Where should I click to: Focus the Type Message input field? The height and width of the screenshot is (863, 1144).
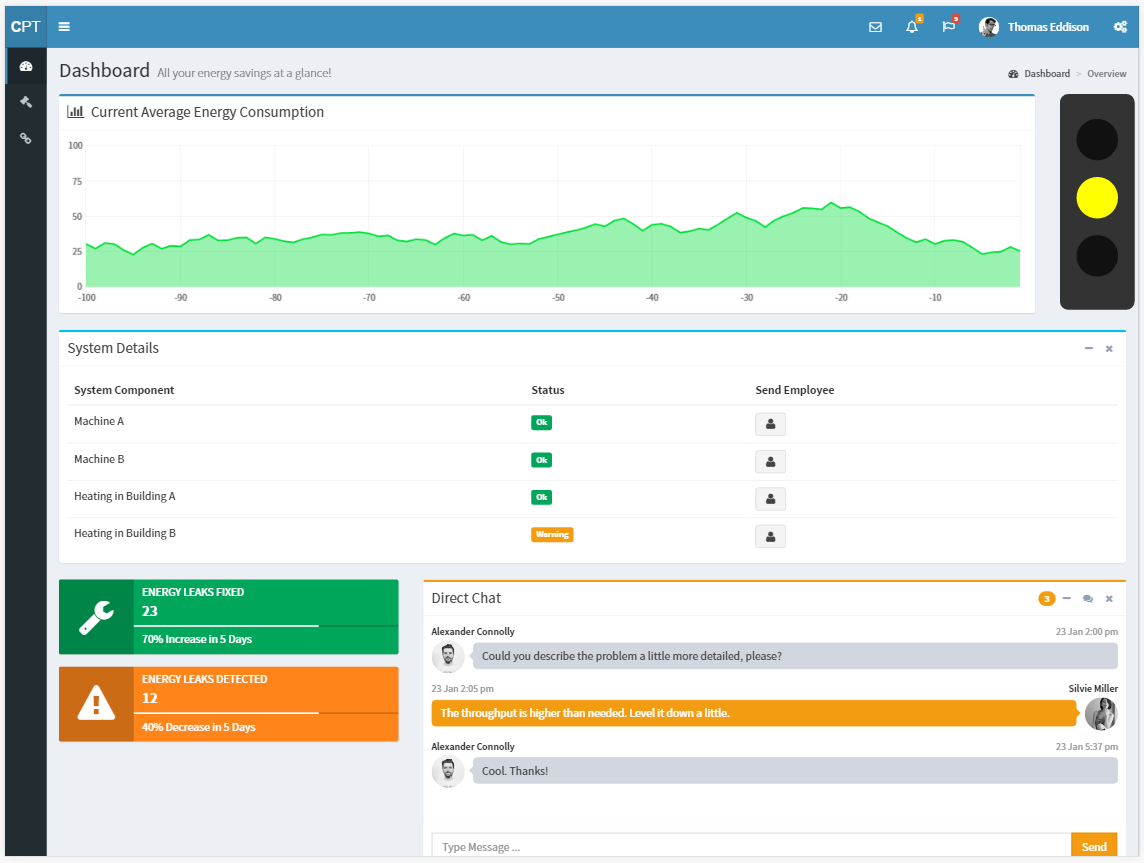pyautogui.click(x=751, y=847)
